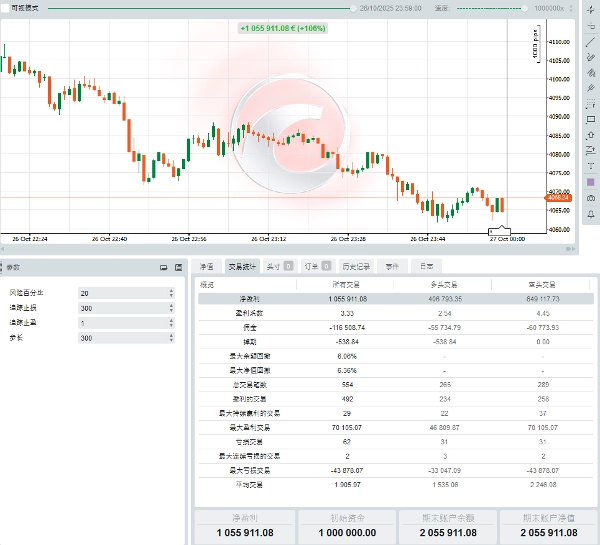Screen dimensions: 600x545
Task: Switch to the 净值 equity tab
Action: (x=207, y=266)
